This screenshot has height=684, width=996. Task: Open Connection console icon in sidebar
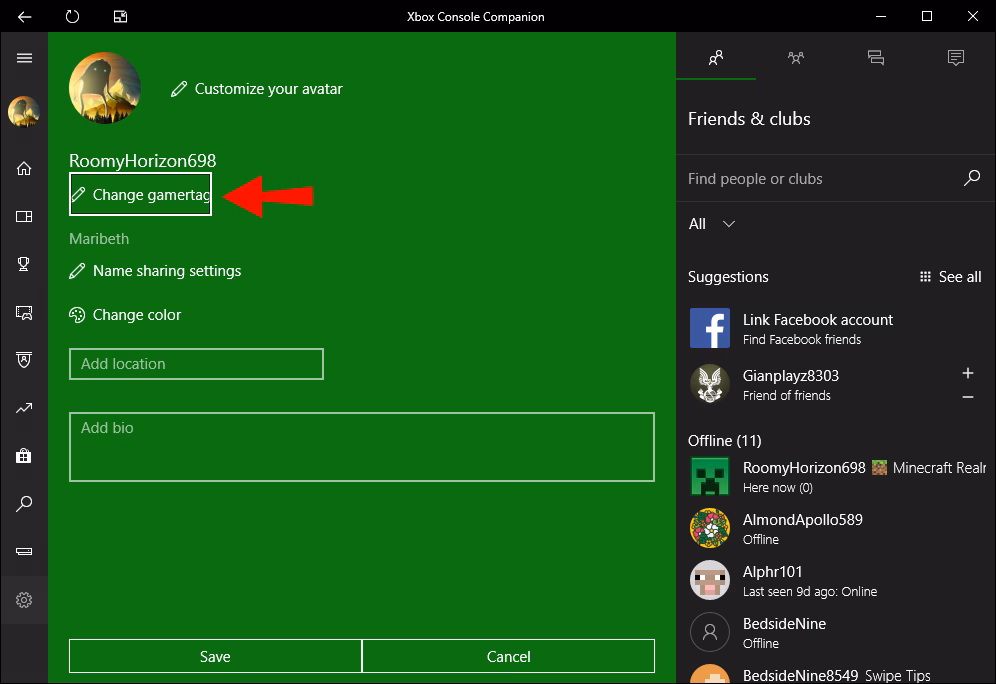pos(24,551)
